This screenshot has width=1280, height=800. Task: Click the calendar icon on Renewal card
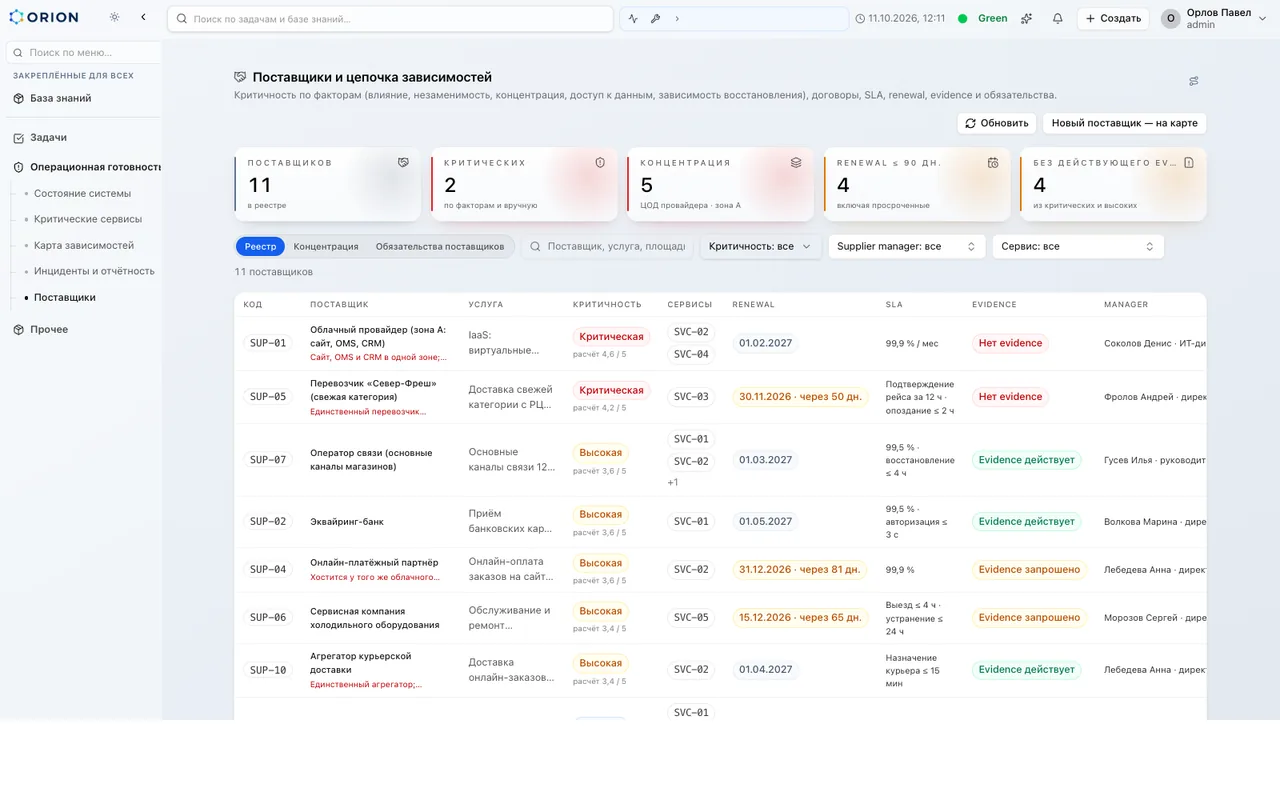point(992,162)
